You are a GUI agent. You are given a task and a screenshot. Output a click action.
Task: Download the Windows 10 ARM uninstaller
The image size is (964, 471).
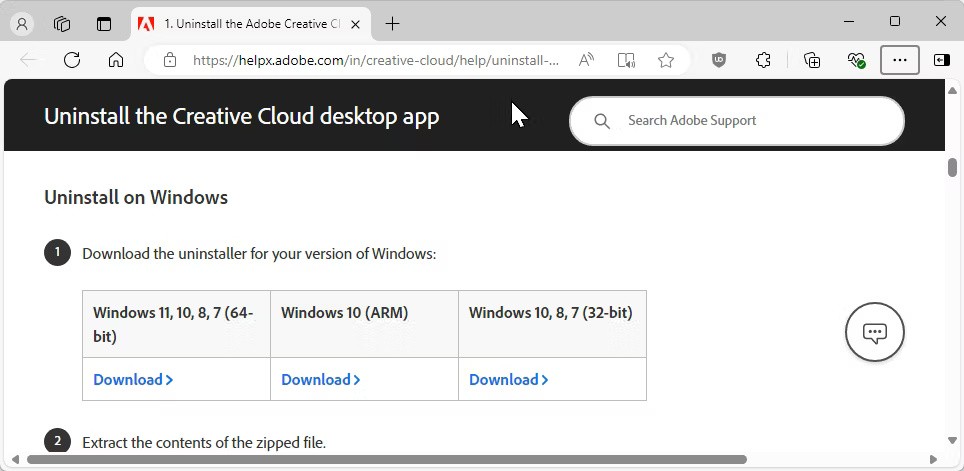pos(321,380)
